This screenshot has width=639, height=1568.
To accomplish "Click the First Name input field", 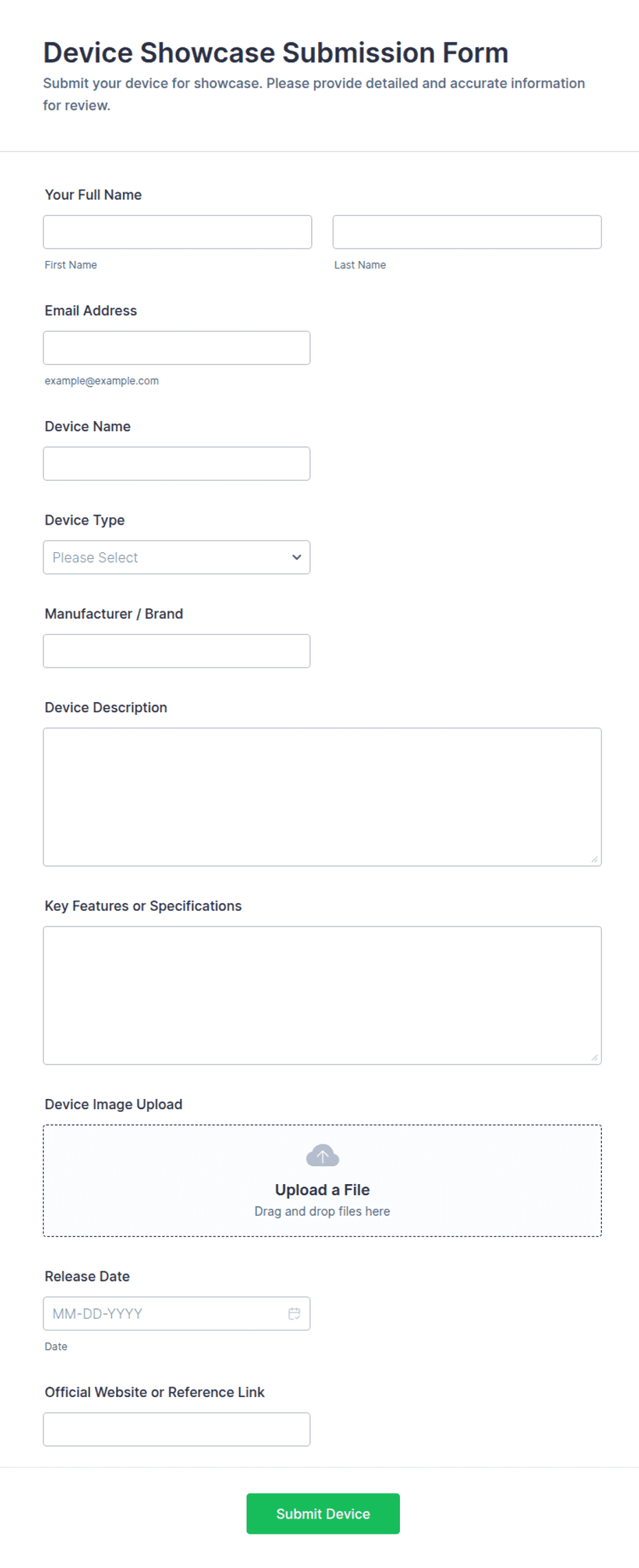I will click(x=177, y=231).
